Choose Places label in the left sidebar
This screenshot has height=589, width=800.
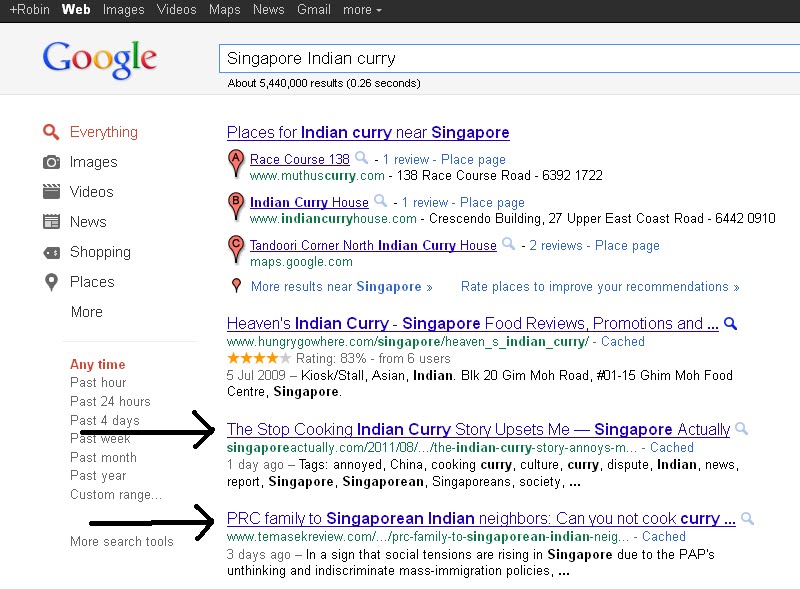click(x=92, y=282)
